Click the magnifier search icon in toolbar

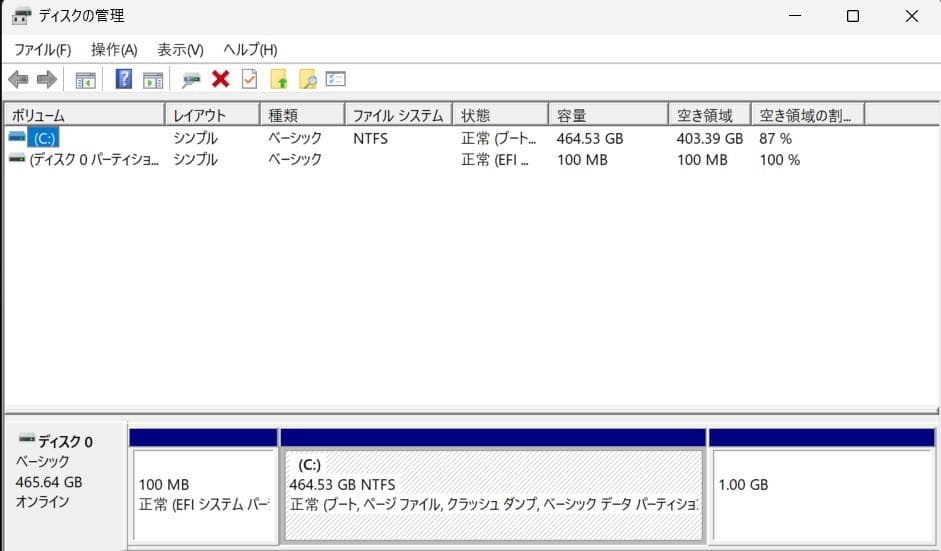307,79
